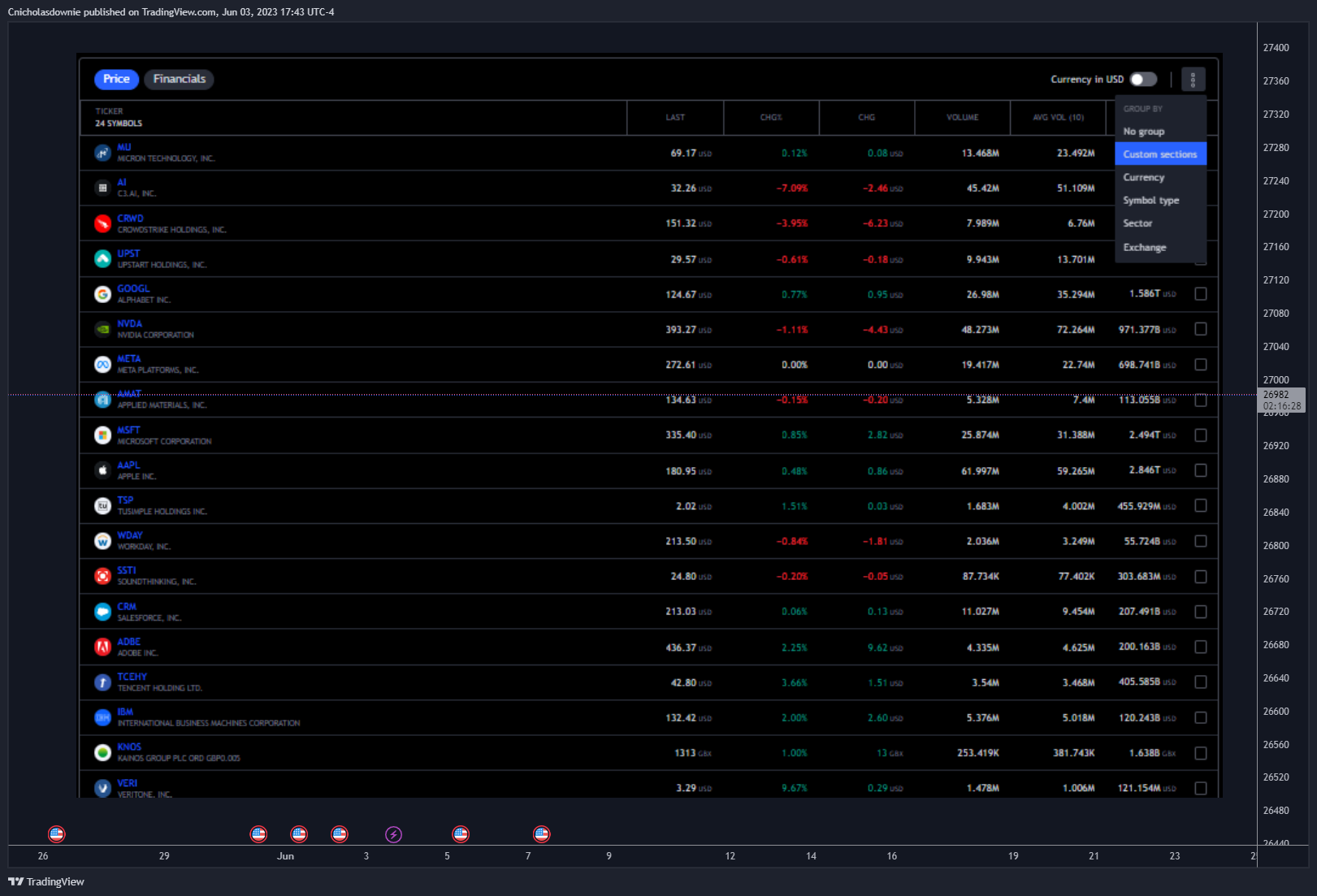This screenshot has height=896, width=1317.
Task: Group by Symbol type
Action: pos(1160,201)
